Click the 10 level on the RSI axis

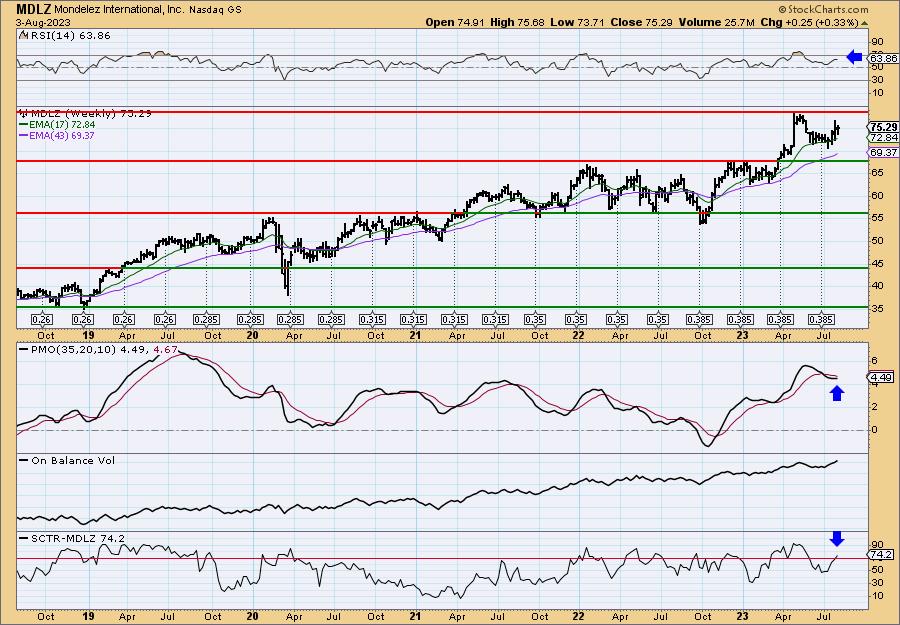876,93
